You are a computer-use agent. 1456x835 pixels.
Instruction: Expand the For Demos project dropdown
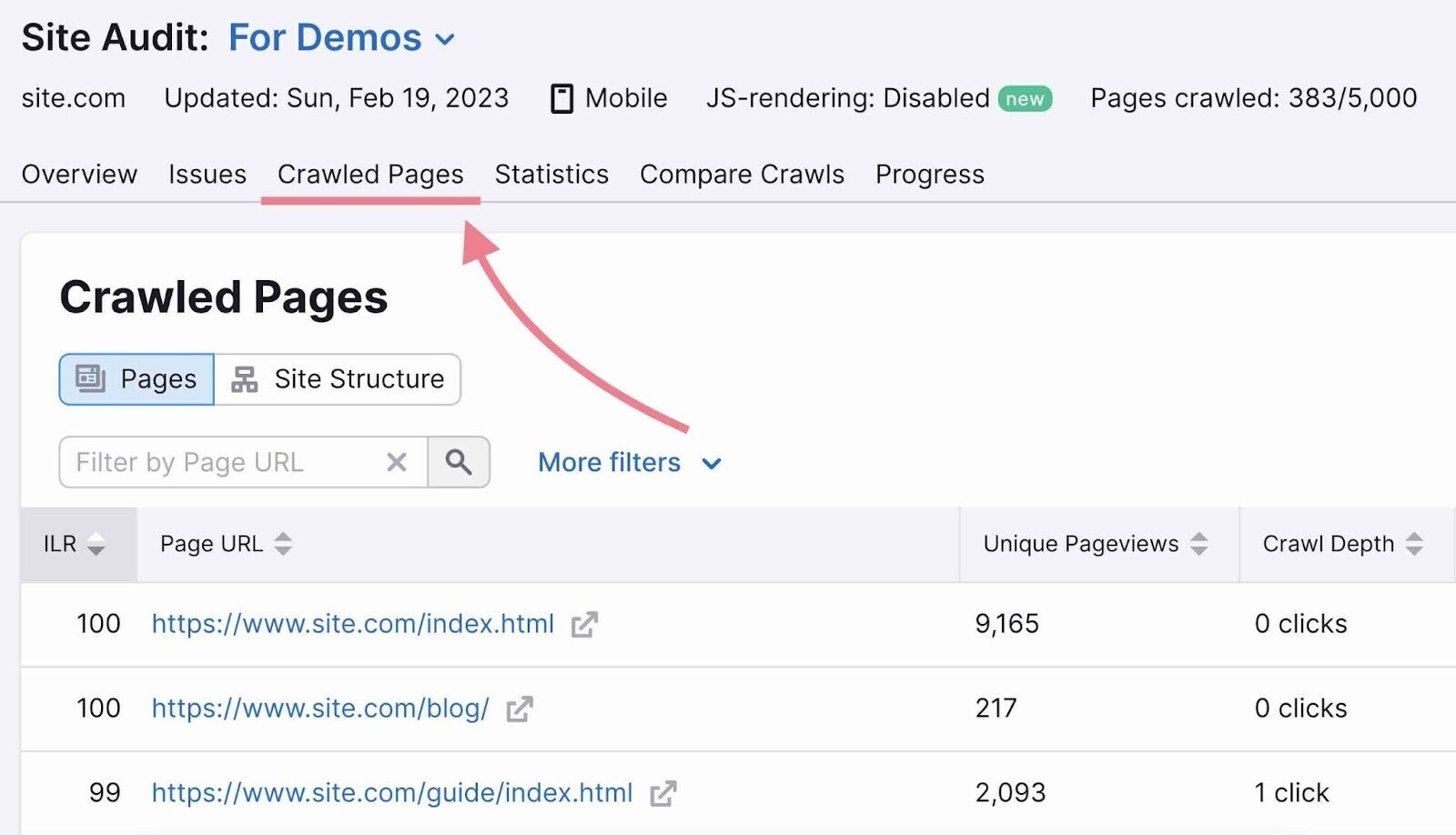445,38
